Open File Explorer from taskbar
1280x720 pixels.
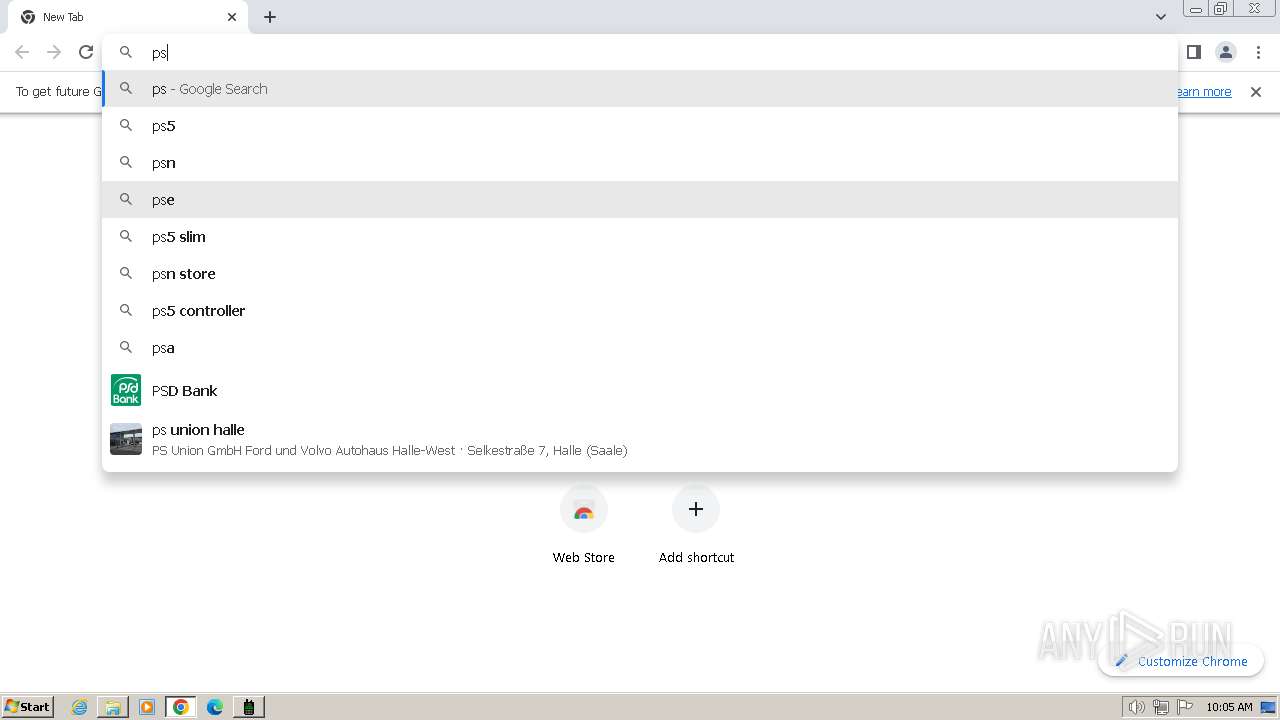(113, 707)
